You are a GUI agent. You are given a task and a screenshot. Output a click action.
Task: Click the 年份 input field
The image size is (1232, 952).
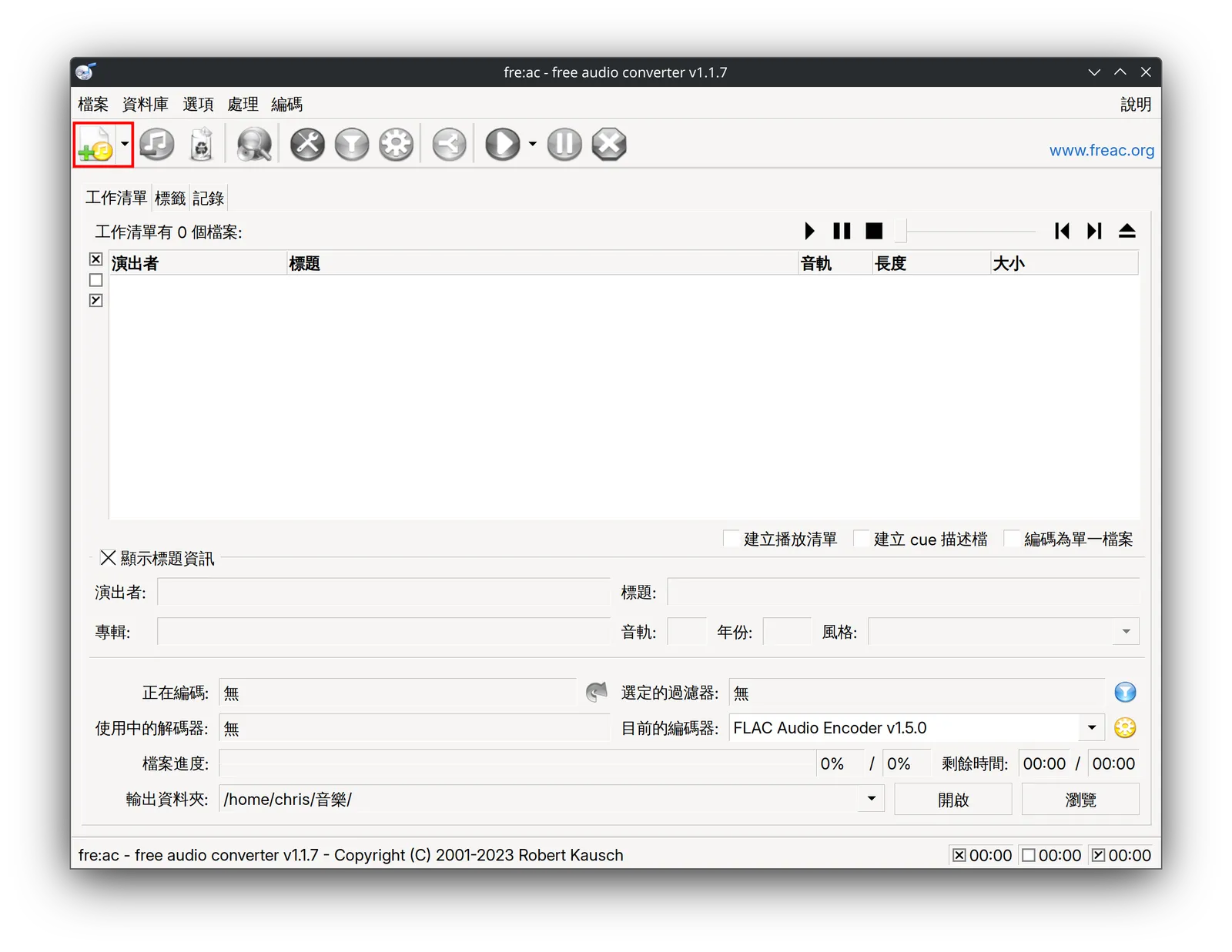(x=787, y=632)
